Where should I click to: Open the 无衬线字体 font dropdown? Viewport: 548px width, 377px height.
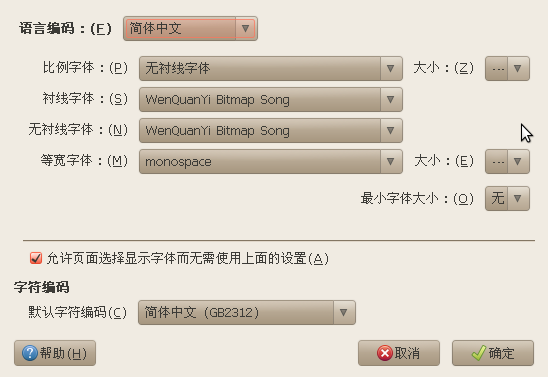(x=271, y=131)
